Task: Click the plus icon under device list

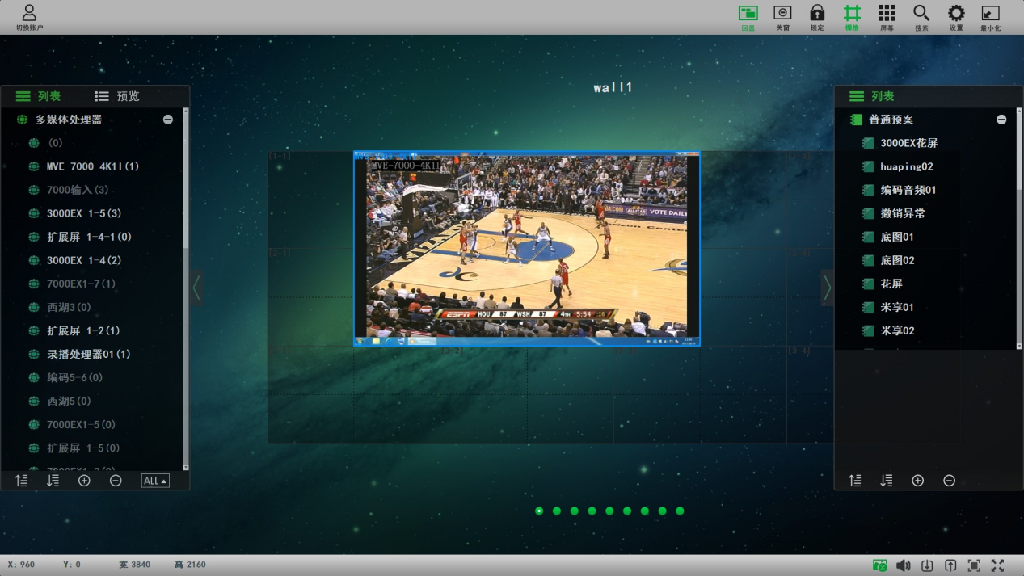Action: coord(84,481)
